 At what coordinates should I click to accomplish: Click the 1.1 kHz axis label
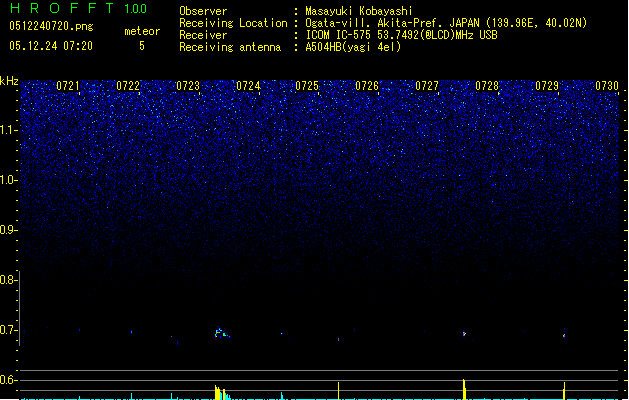[x=9, y=130]
